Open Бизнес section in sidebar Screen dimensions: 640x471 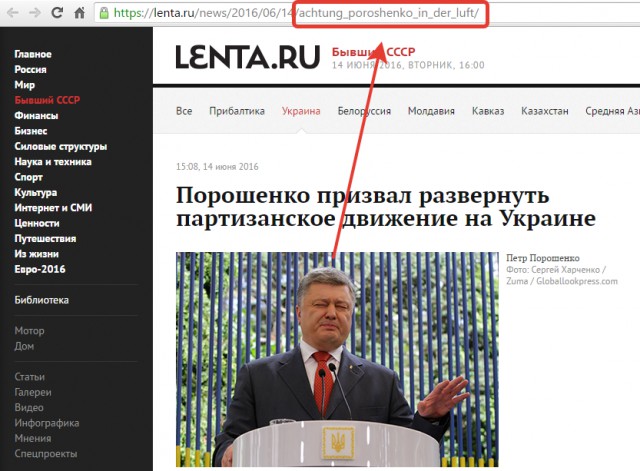pyautogui.click(x=31, y=131)
